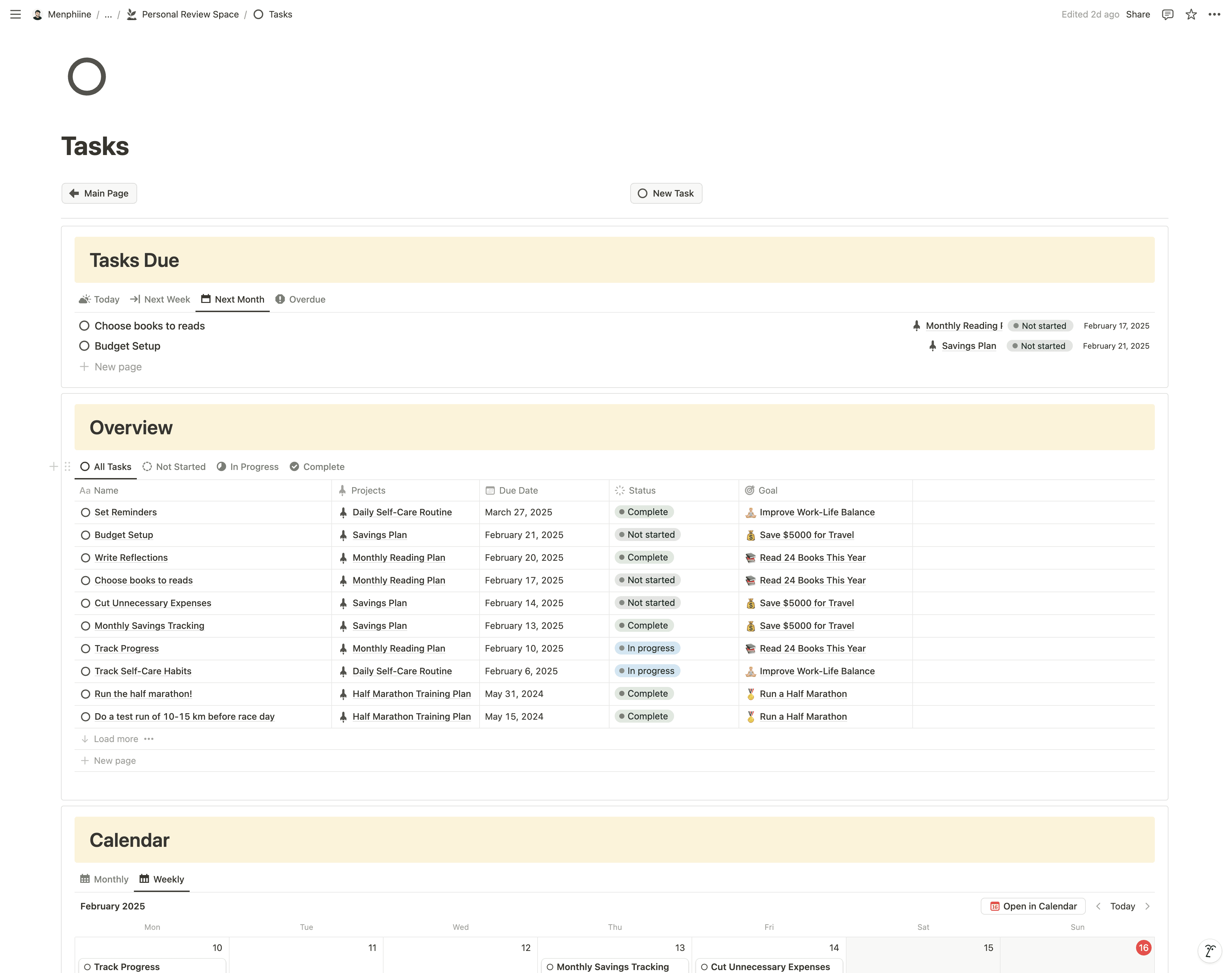Image resolution: width=1232 pixels, height=973 pixels.
Task: Open the comments panel icon
Action: coord(1167,14)
